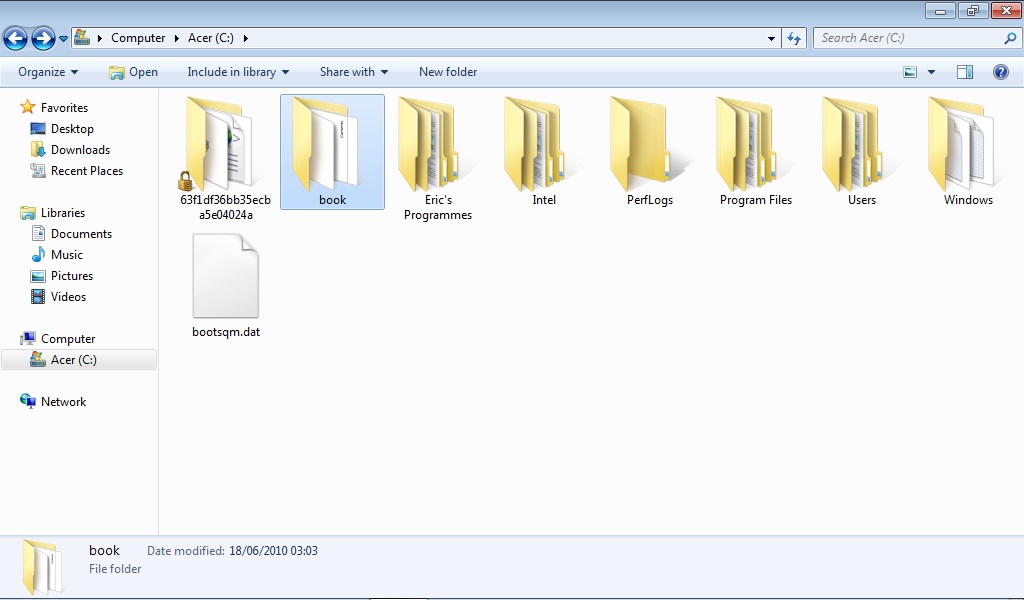Expand the Organize dropdown menu
The image size is (1024, 600).
pyautogui.click(x=45, y=71)
